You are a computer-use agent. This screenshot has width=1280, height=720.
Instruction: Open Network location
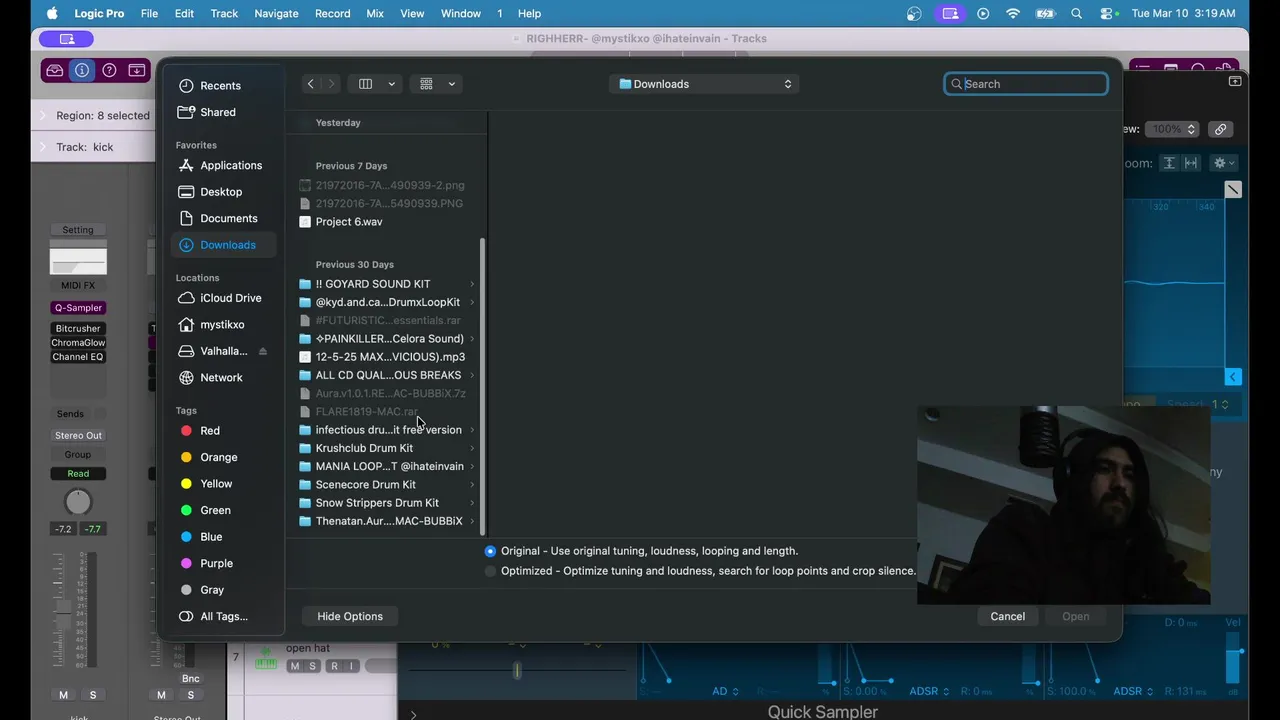click(221, 377)
